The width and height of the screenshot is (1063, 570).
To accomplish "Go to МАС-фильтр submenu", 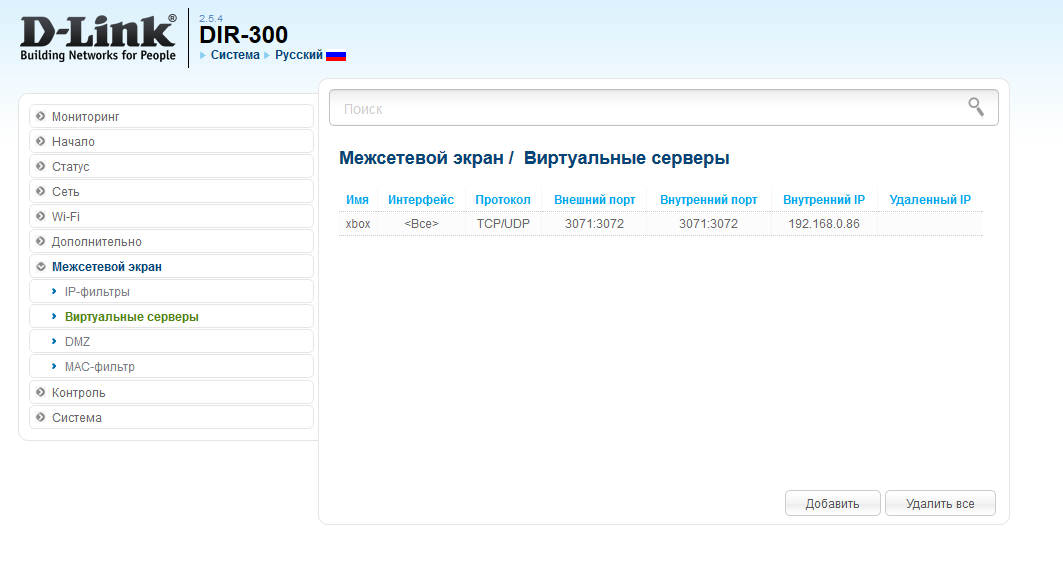I will [172, 367].
